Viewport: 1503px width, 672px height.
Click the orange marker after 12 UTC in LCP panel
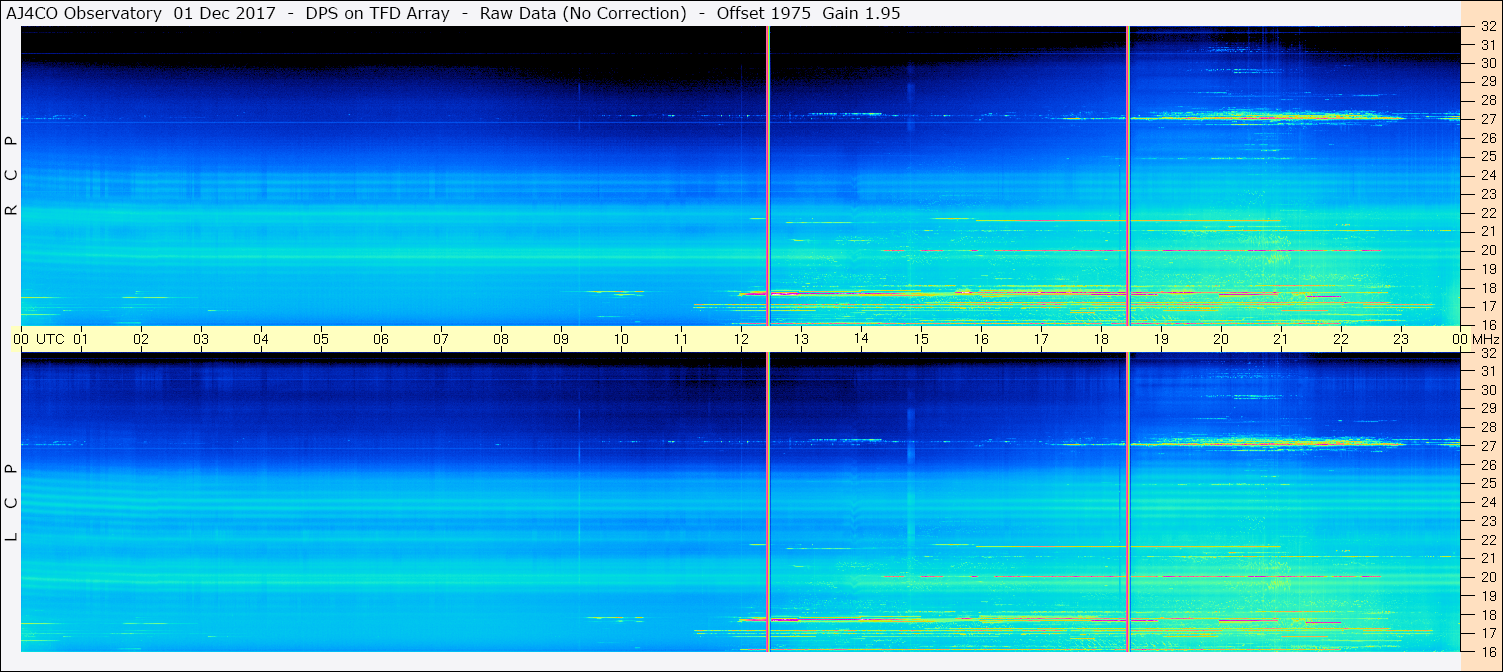click(768, 502)
